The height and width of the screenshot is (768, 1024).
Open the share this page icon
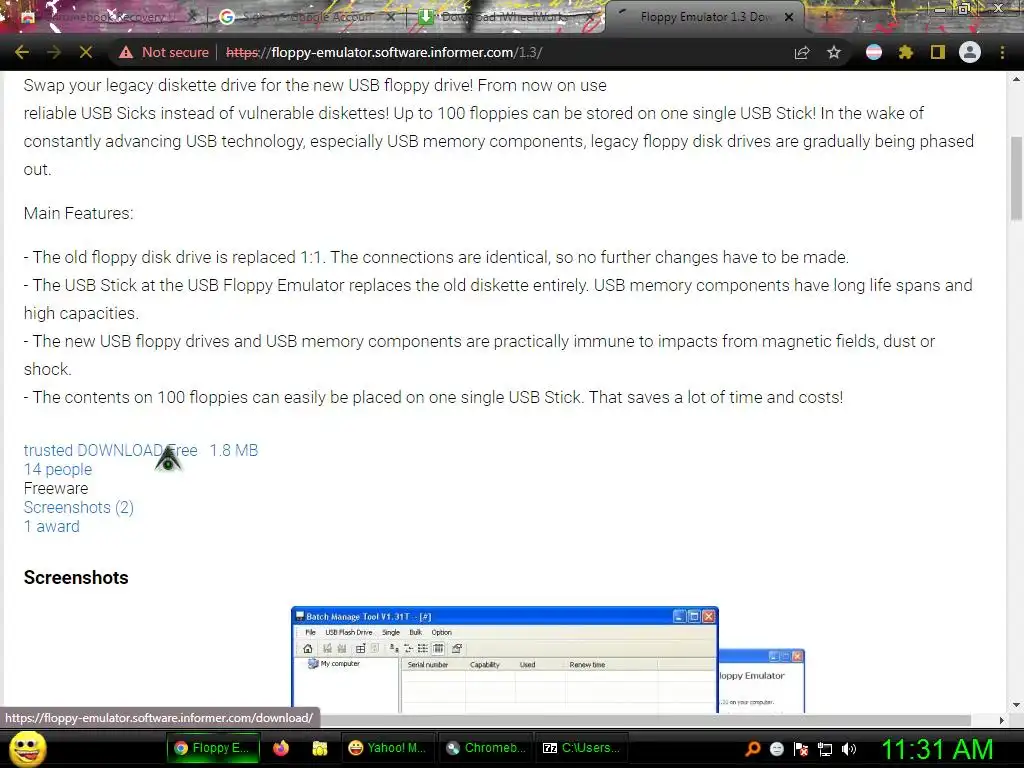tap(802, 52)
